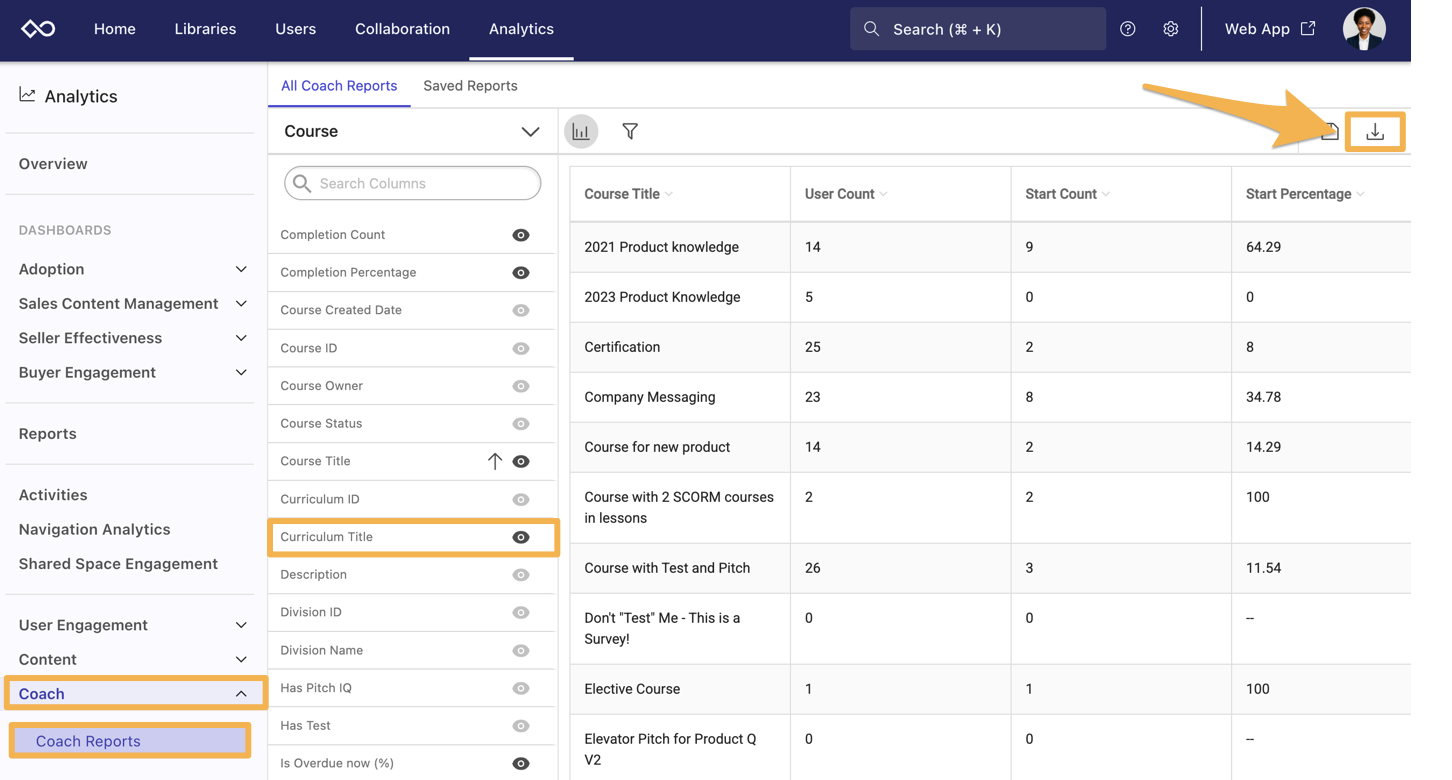
Task: Click the download report icon
Action: (x=1375, y=132)
